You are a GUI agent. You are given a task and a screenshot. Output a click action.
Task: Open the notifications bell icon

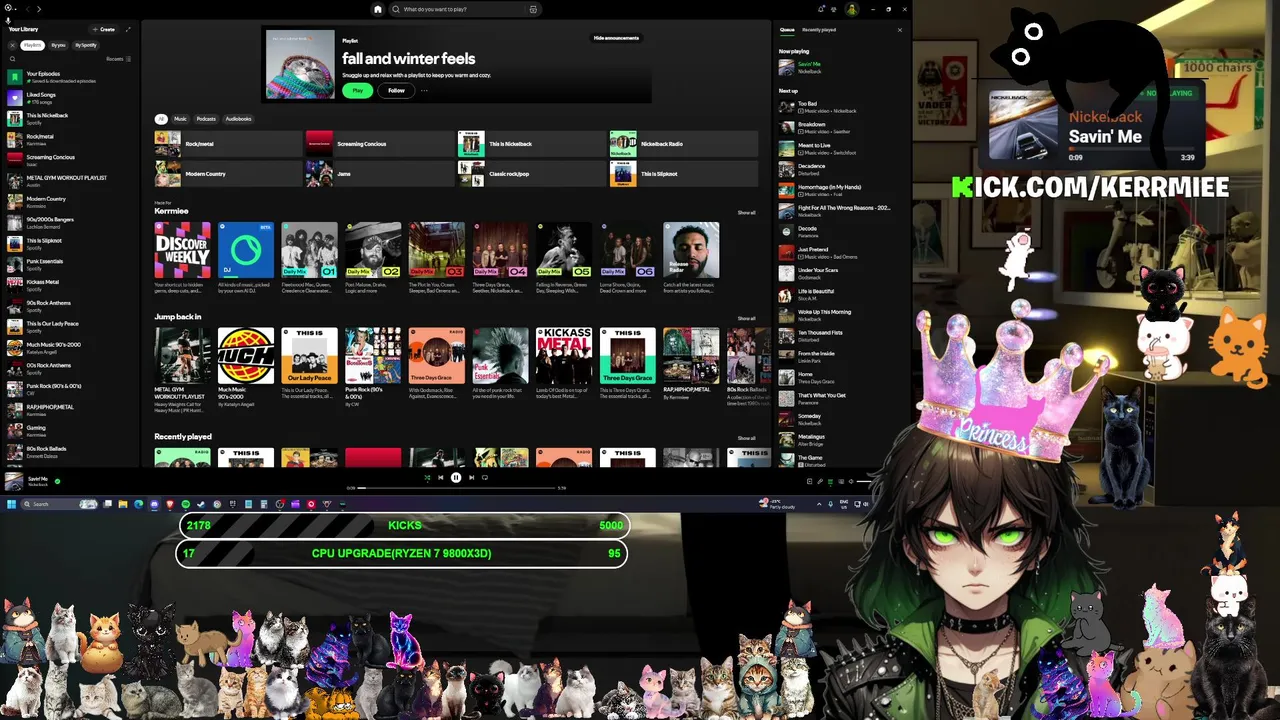coord(822,9)
